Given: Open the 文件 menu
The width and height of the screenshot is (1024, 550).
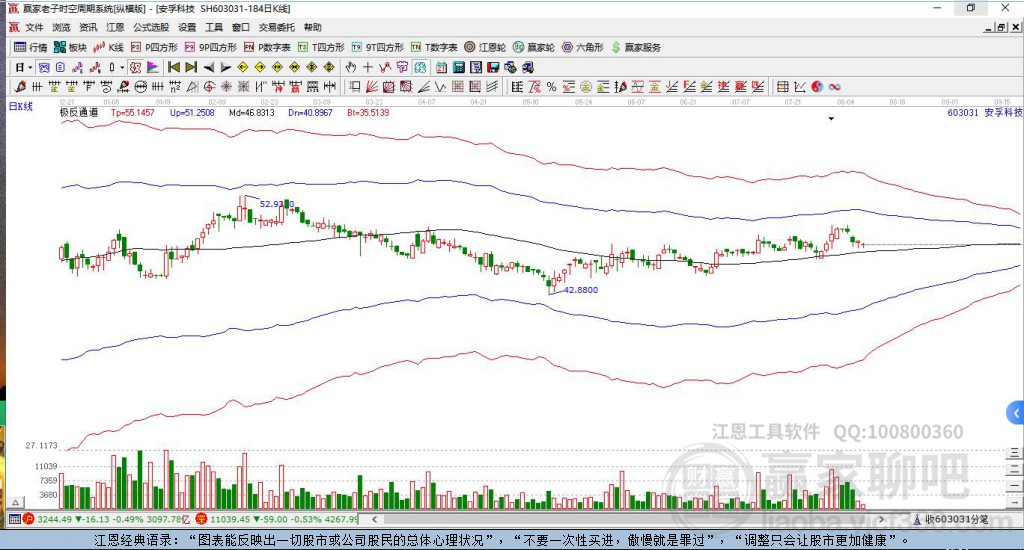Looking at the screenshot, I should (34, 27).
